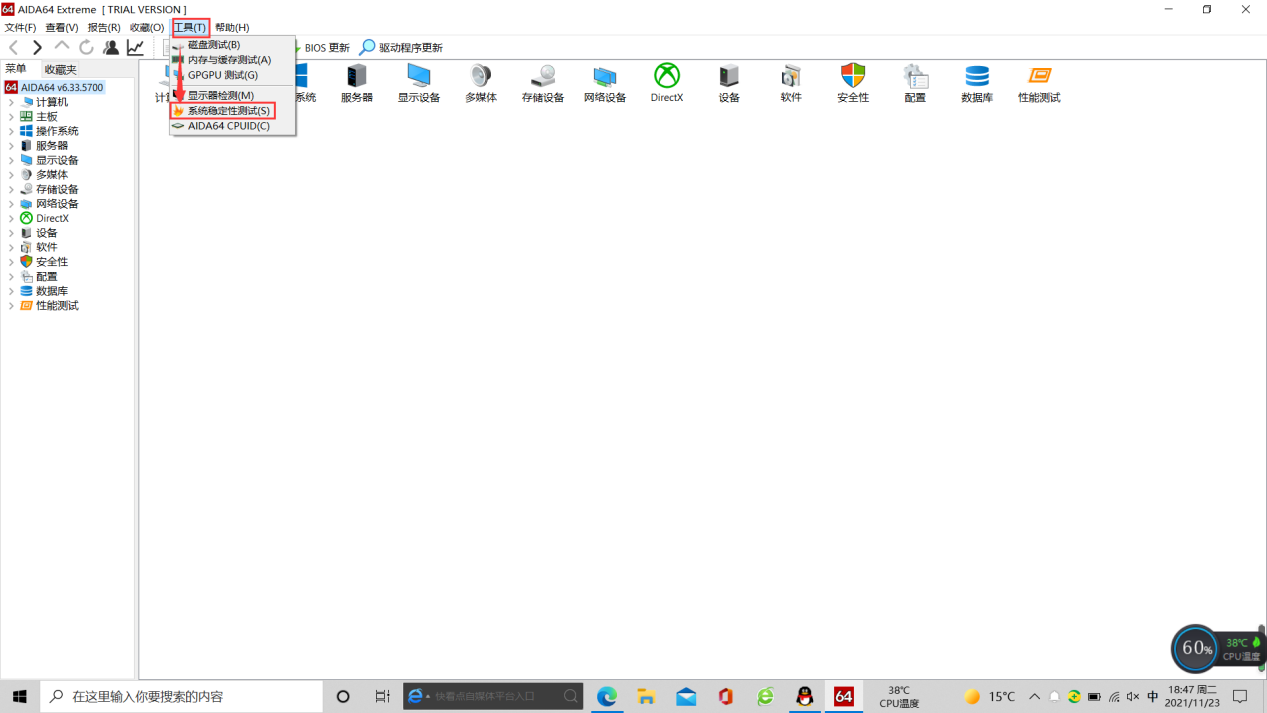This screenshot has height=713, width=1267.
Task: Expand the 操作系统 tree node
Action: tap(11, 131)
